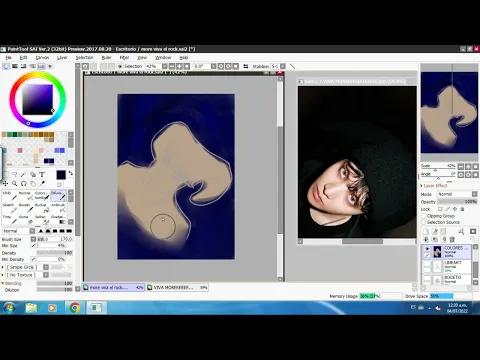
Task: Toggle the Min Density checkbox
Action: click(x=33, y=259)
